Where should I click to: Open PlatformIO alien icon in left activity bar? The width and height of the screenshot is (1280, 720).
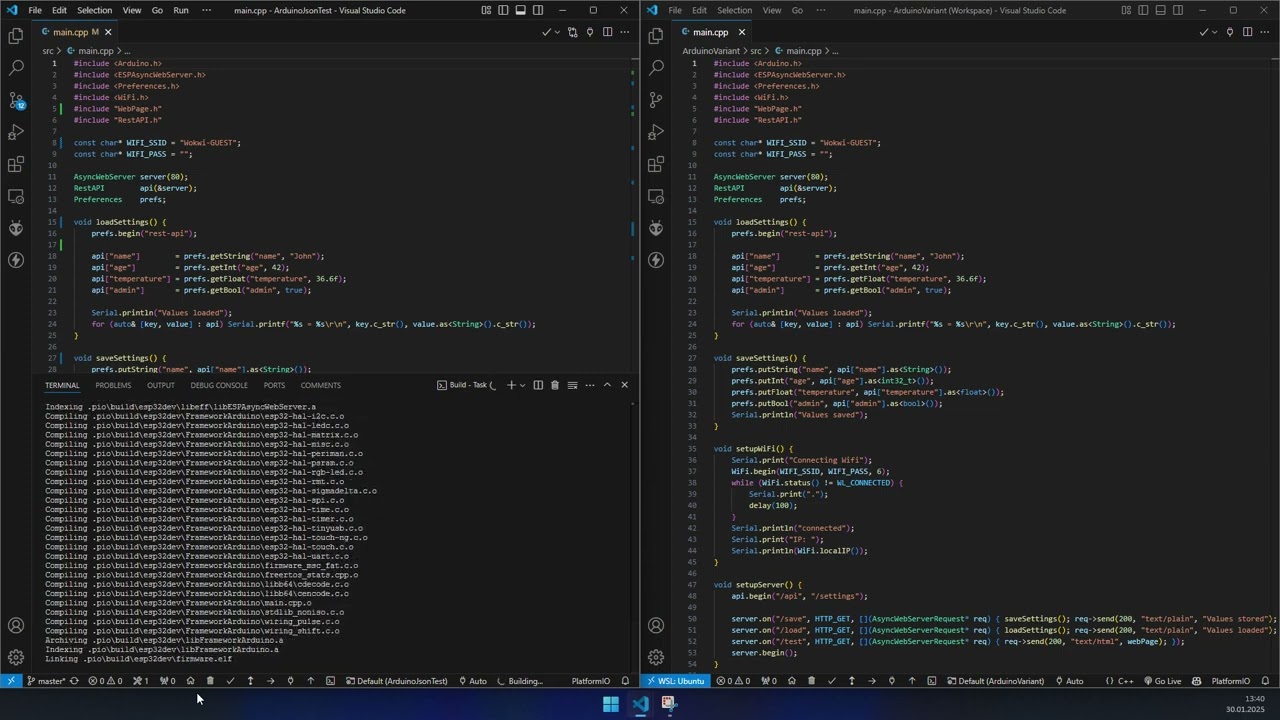[x=16, y=228]
